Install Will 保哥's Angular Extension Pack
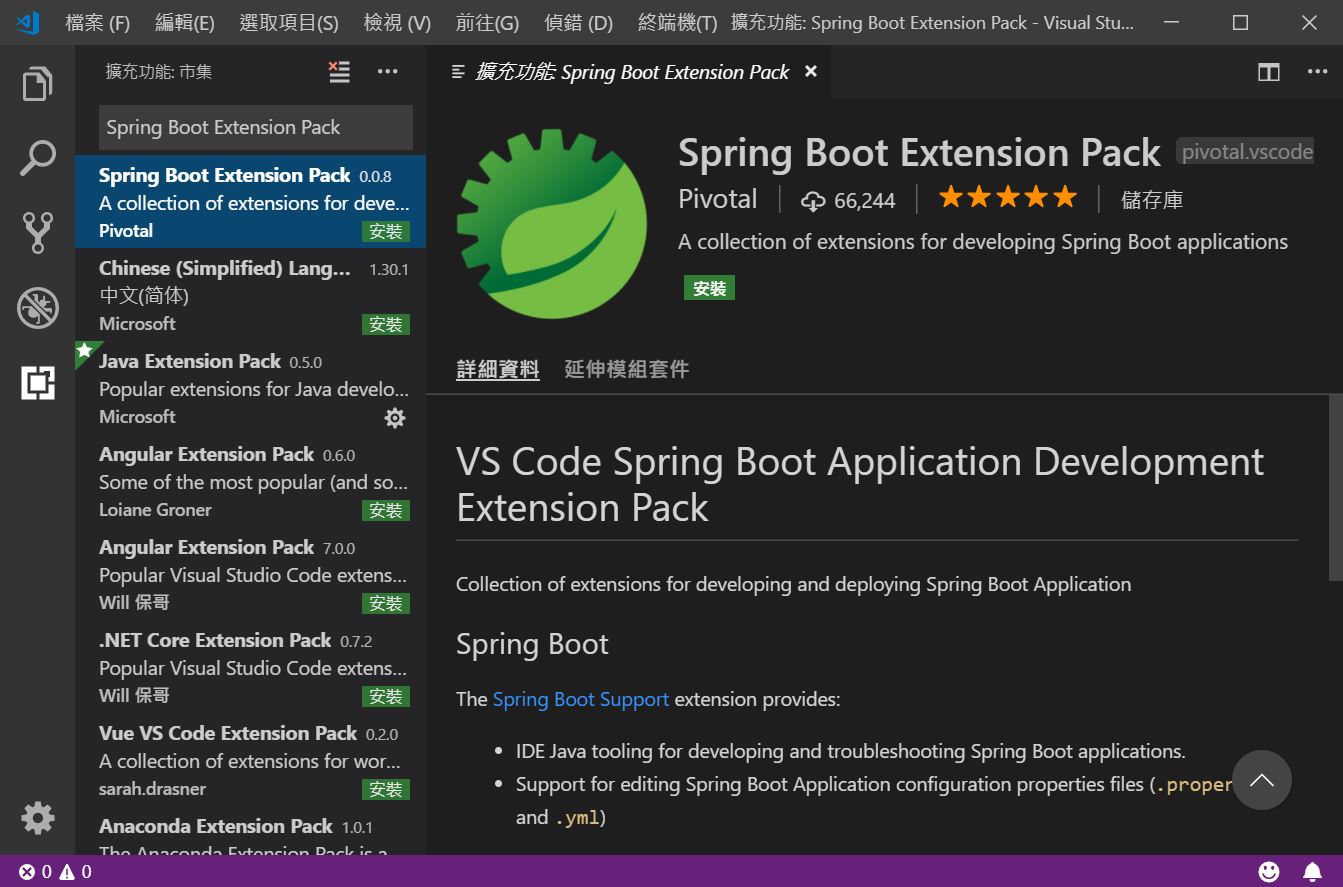 click(x=386, y=604)
